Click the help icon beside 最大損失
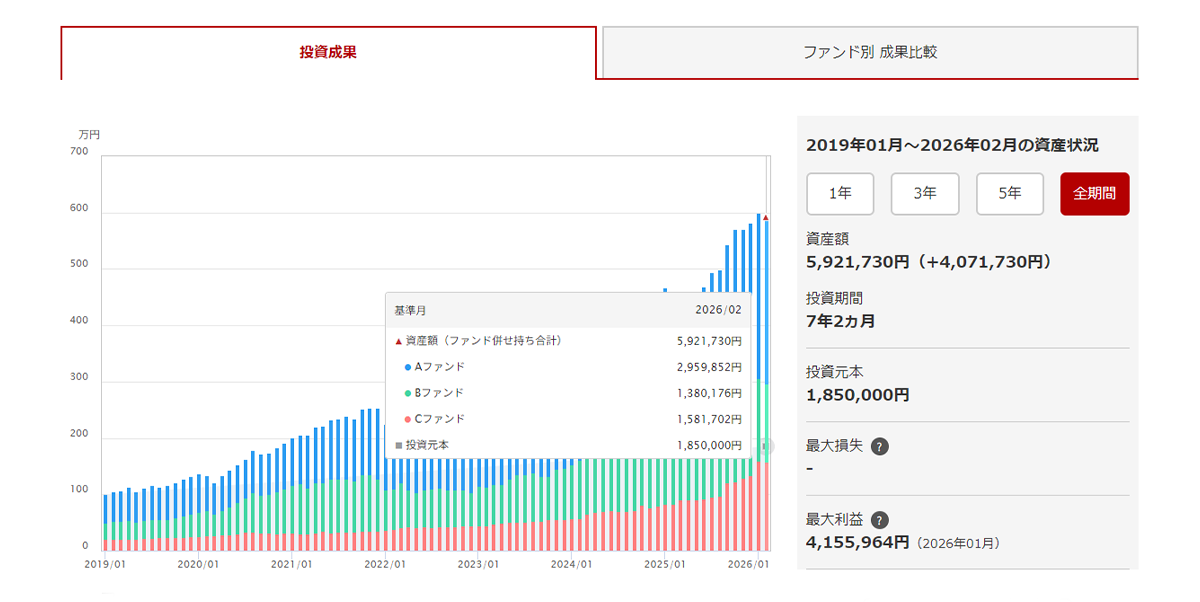This screenshot has height=602, width=1200. pos(879,446)
